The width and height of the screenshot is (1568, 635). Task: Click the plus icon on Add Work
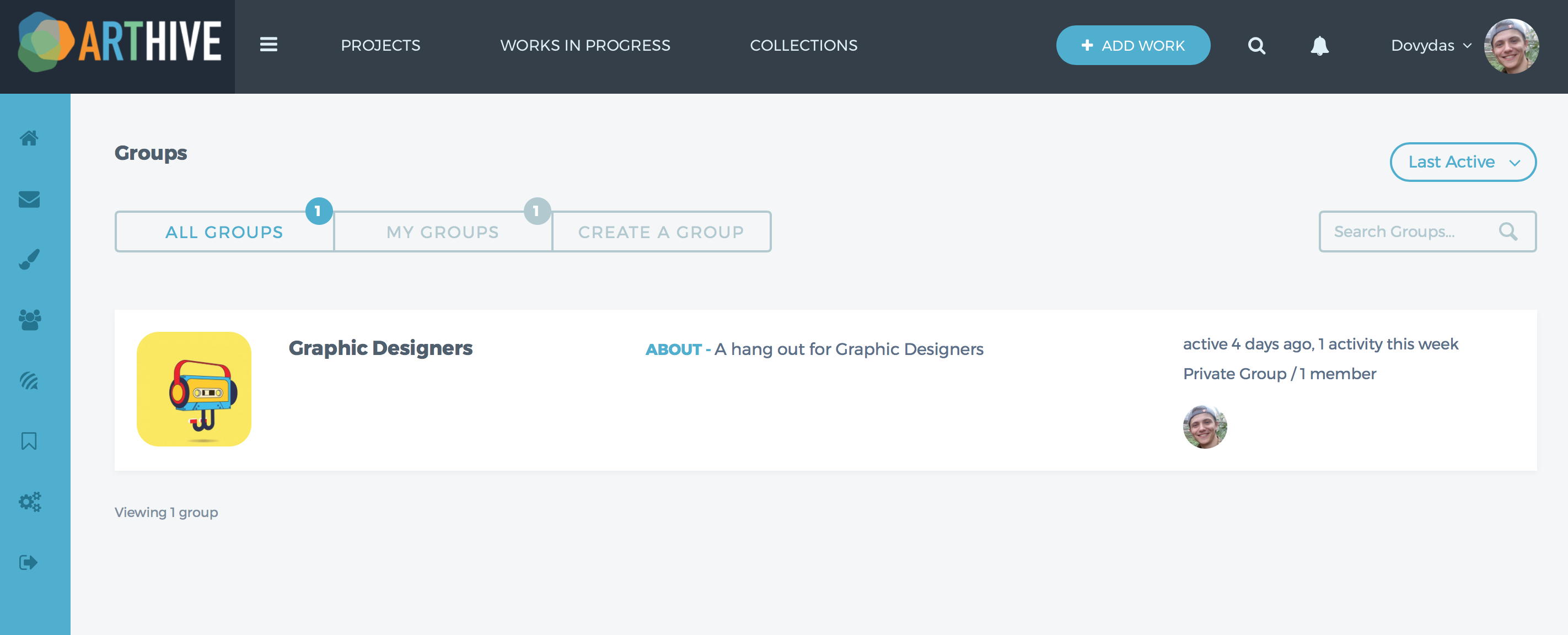click(1087, 45)
